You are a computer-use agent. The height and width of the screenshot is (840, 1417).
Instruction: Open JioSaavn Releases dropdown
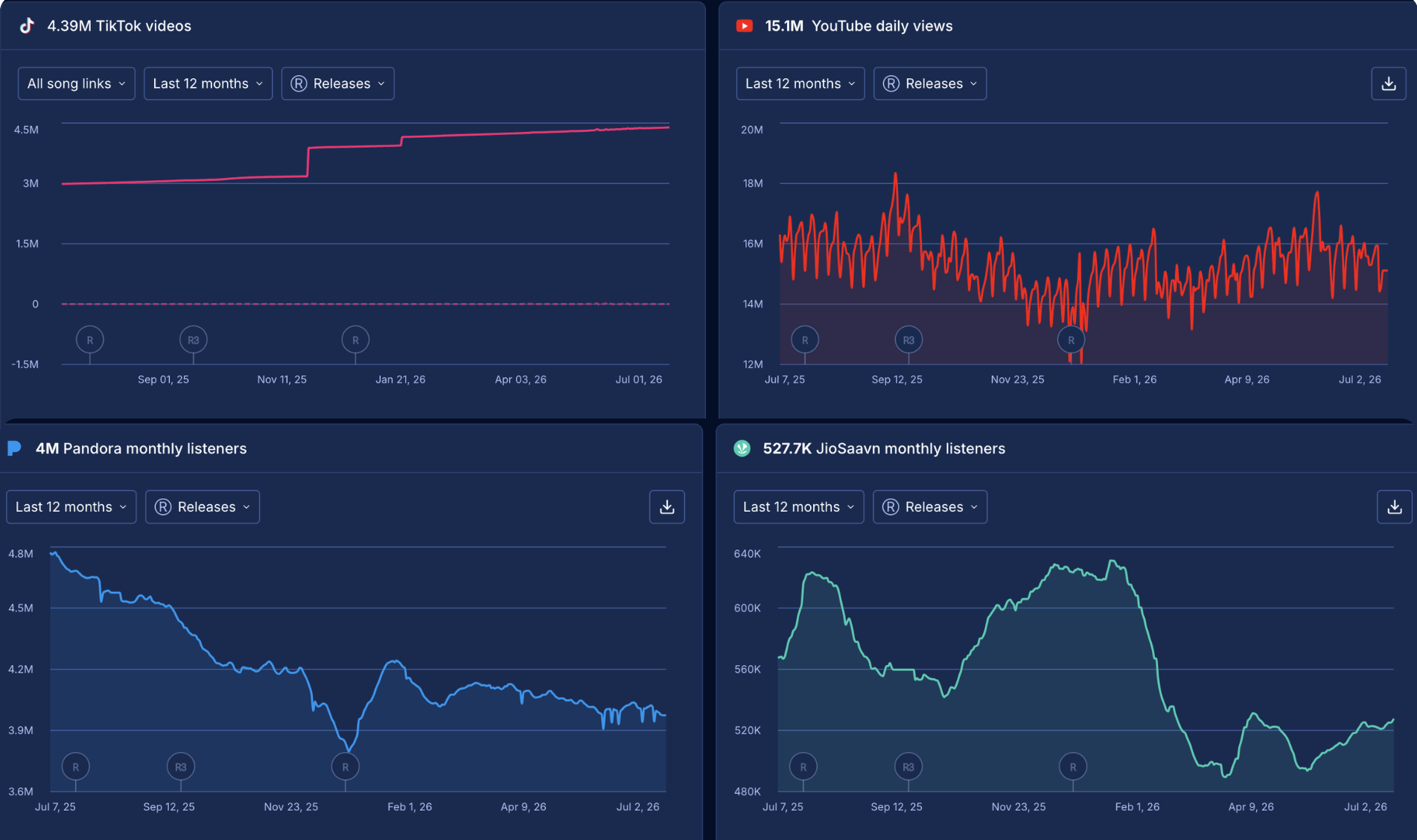[x=929, y=506]
